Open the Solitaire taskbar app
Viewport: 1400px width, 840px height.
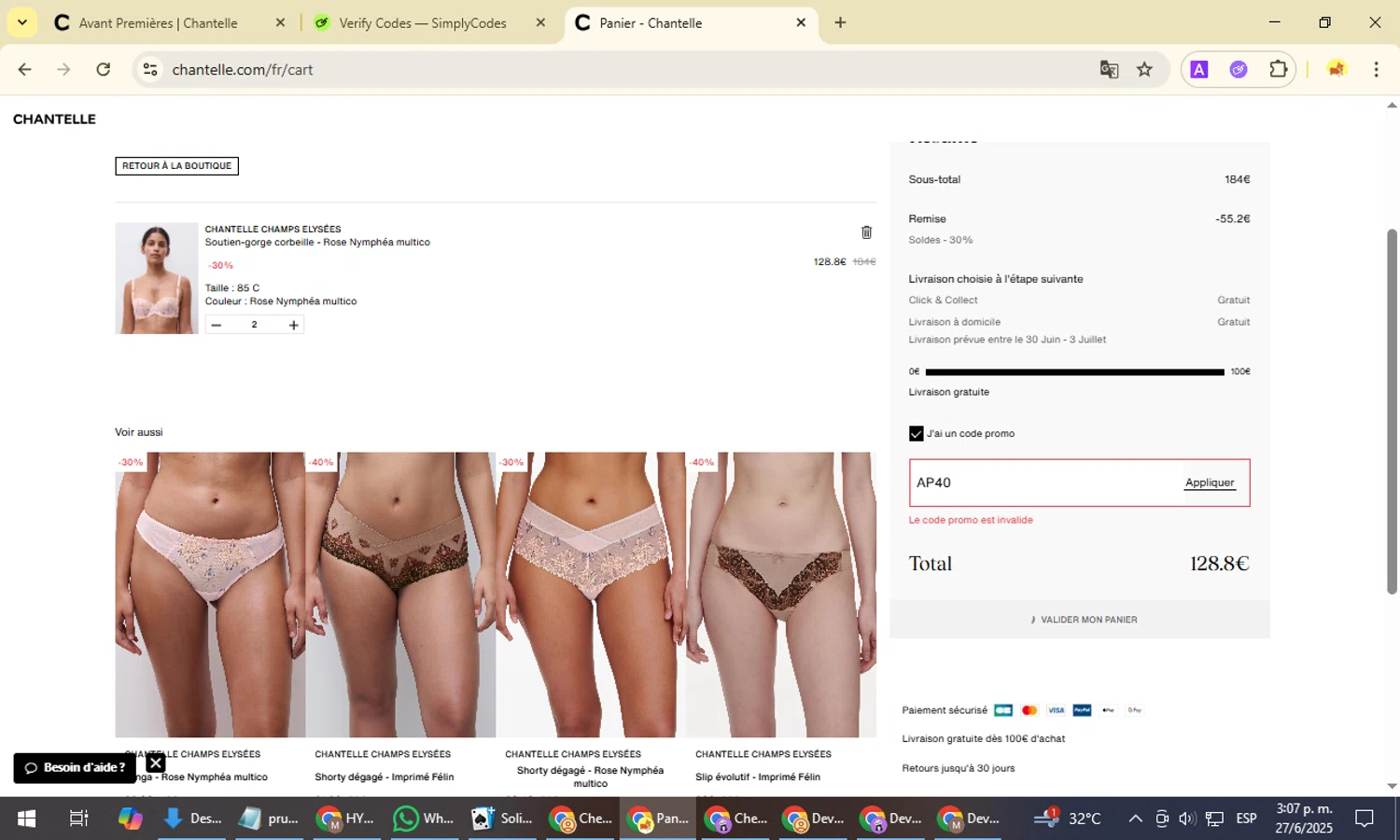(x=503, y=819)
